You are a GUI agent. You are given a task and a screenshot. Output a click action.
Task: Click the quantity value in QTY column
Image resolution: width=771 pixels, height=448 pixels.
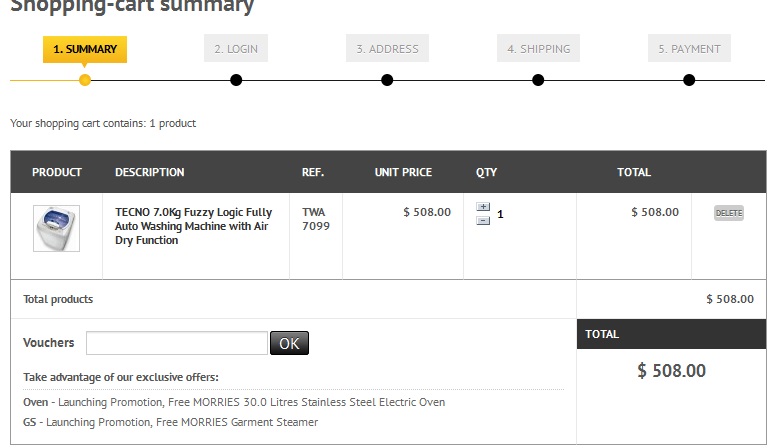[x=500, y=214]
